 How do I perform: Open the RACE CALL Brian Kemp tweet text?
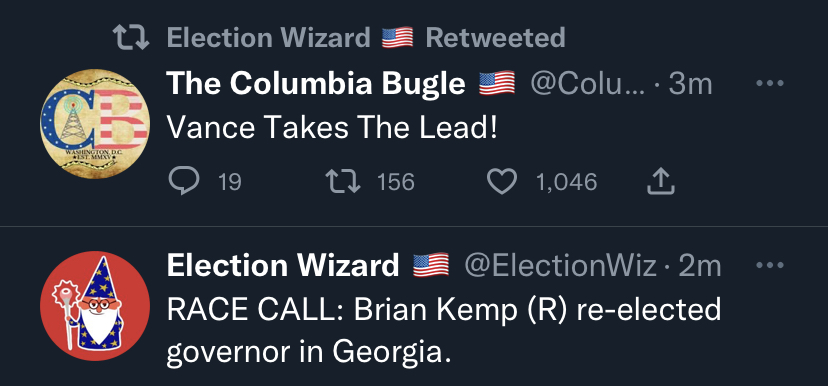tap(444, 331)
